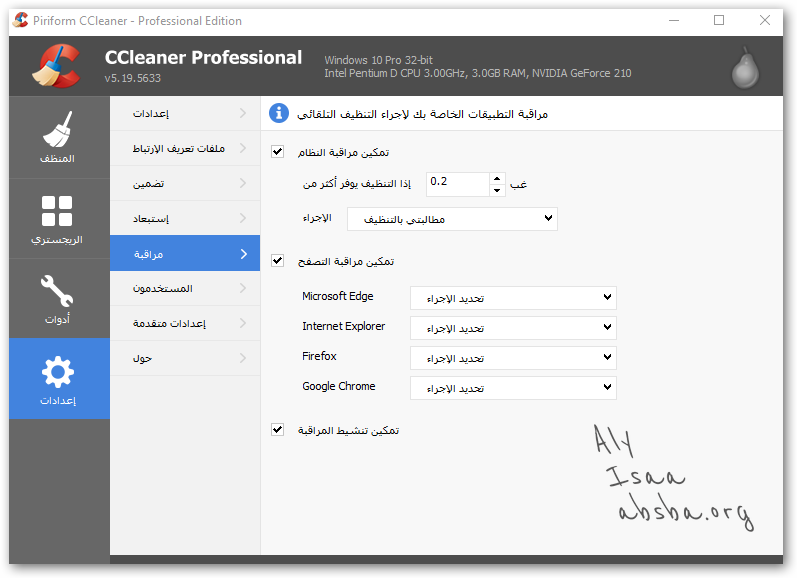This screenshot has height=578, width=797.
Task: Select the Settings (إعدادات) gear icon
Action: tap(58, 373)
